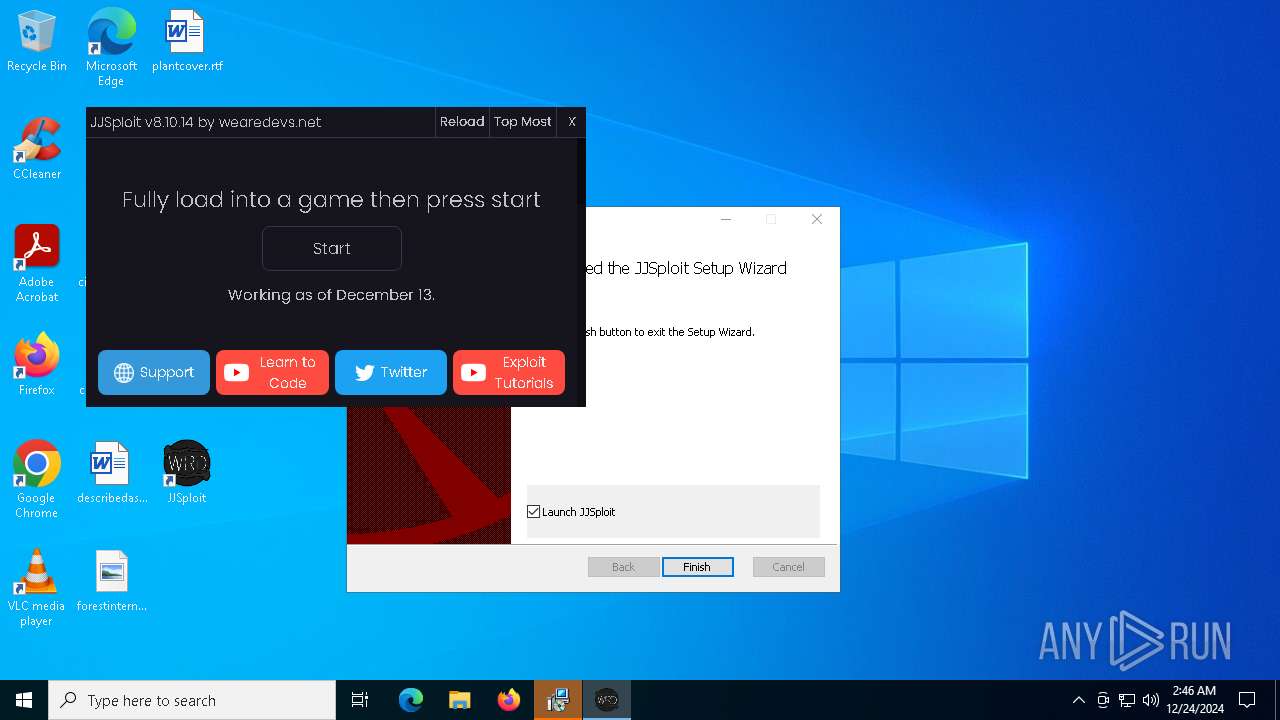Open VLC media player shortcut
Image resolution: width=1280 pixels, height=720 pixels.
coord(37,588)
